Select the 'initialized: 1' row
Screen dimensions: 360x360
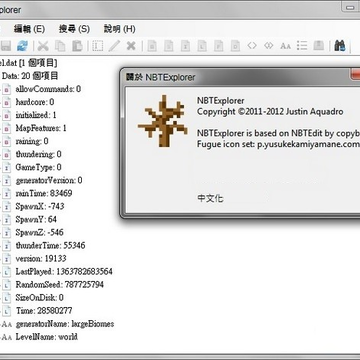36,115
